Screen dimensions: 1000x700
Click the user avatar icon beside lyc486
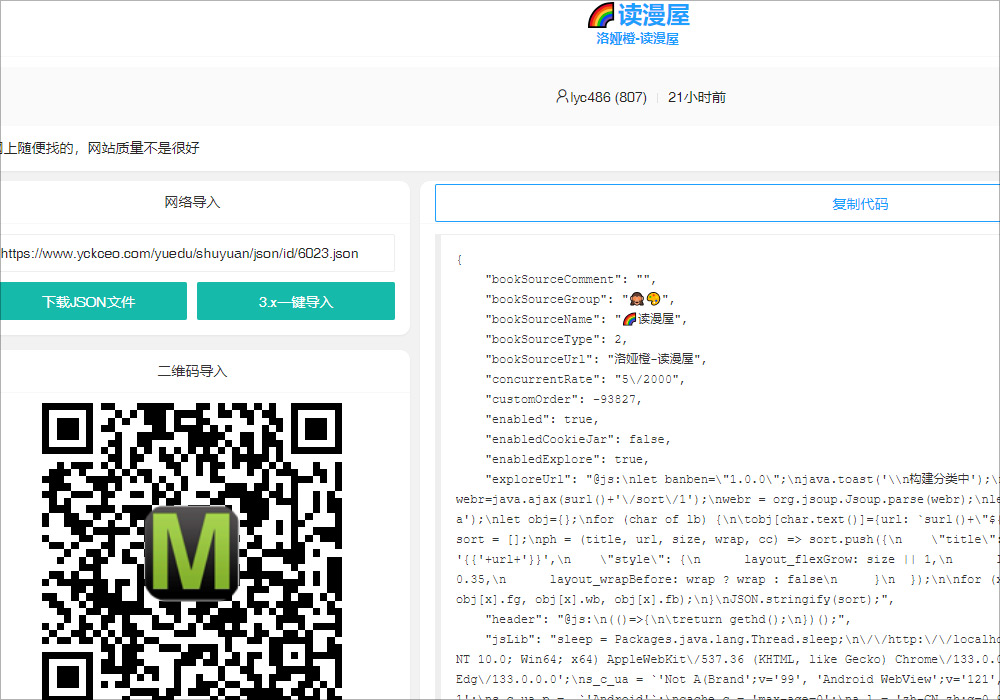(x=562, y=96)
